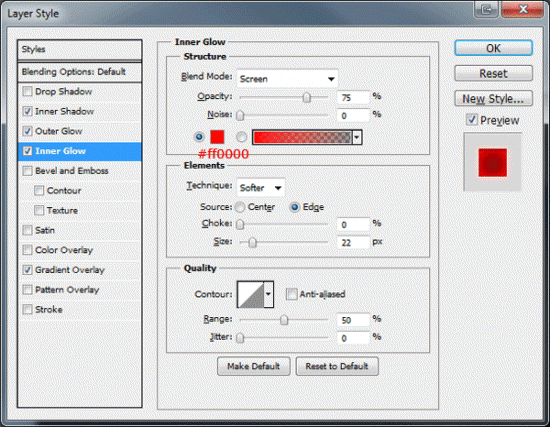Open the Blend Mode dropdown
Viewport: 550px width, 427px height.
[x=287, y=79]
